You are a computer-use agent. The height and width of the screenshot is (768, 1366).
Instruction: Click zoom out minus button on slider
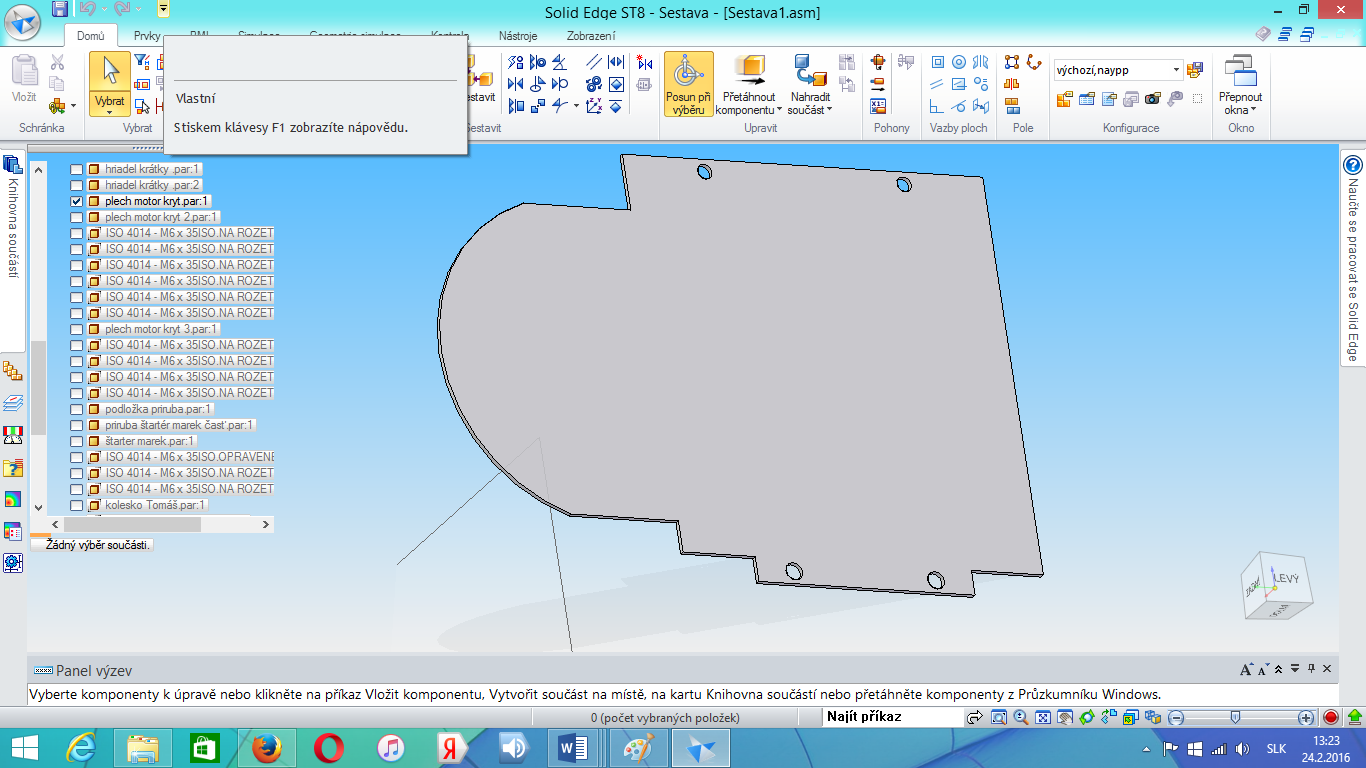coord(1177,717)
